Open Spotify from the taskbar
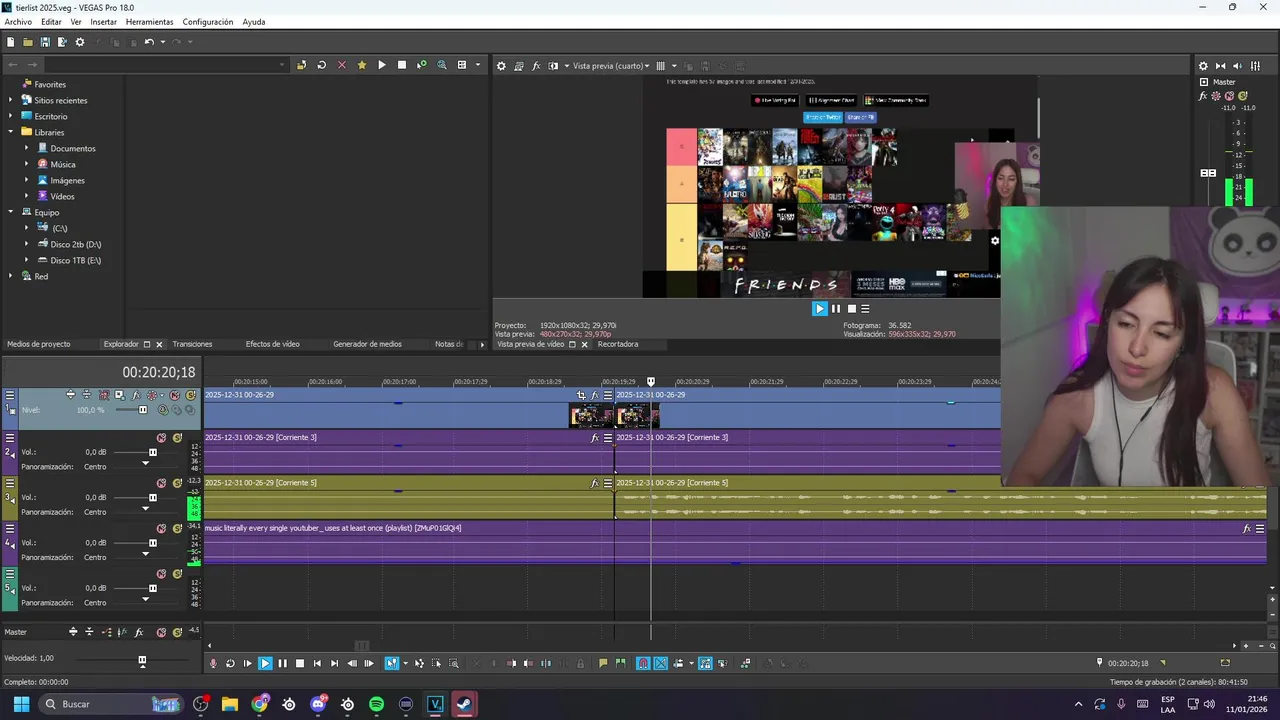 pyautogui.click(x=376, y=704)
